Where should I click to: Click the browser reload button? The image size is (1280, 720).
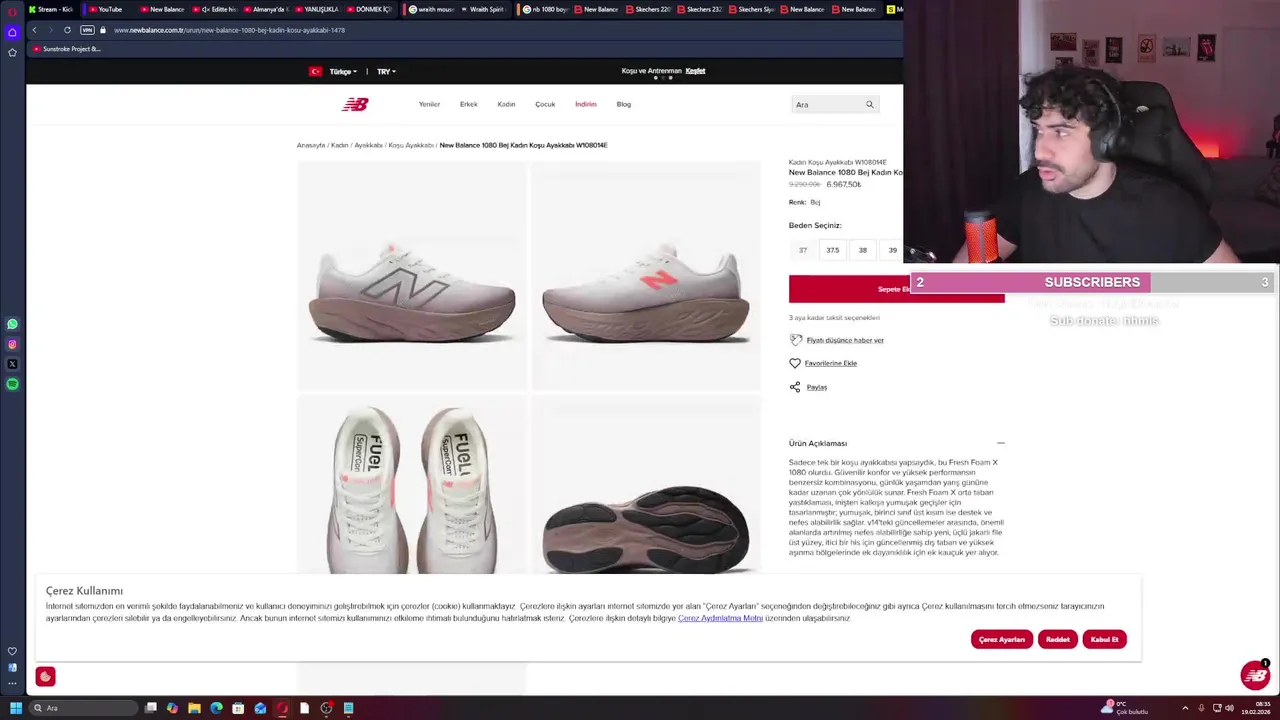pyautogui.click(x=67, y=30)
